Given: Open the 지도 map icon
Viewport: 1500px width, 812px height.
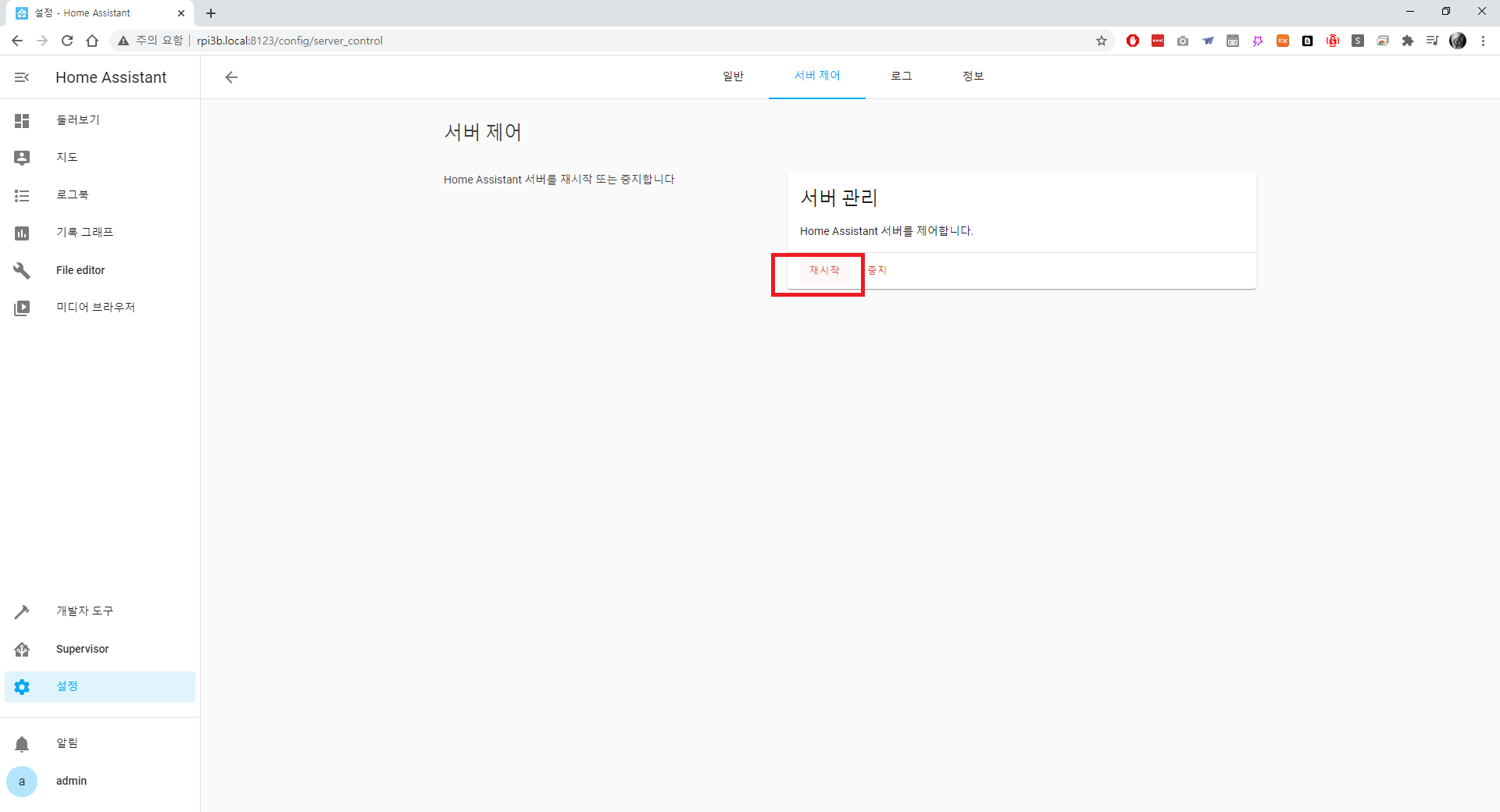Looking at the screenshot, I should coord(22,158).
